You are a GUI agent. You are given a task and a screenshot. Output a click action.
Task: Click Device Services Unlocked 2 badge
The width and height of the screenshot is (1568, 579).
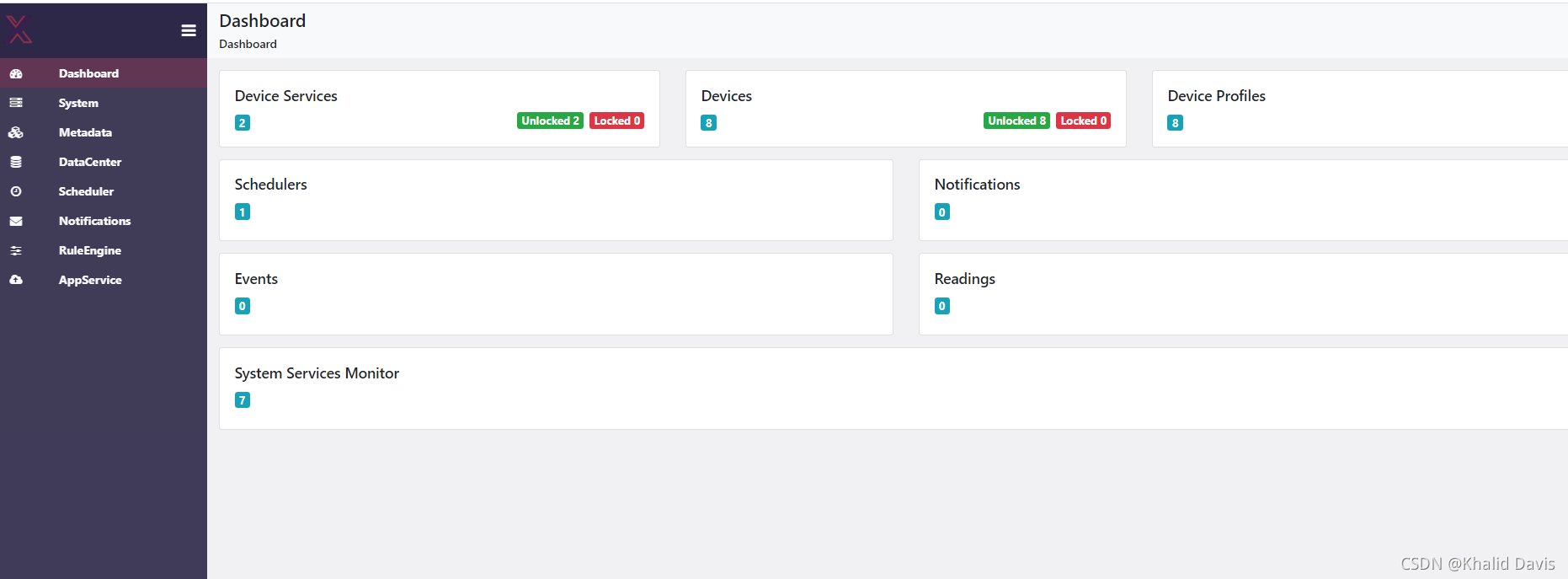click(550, 121)
